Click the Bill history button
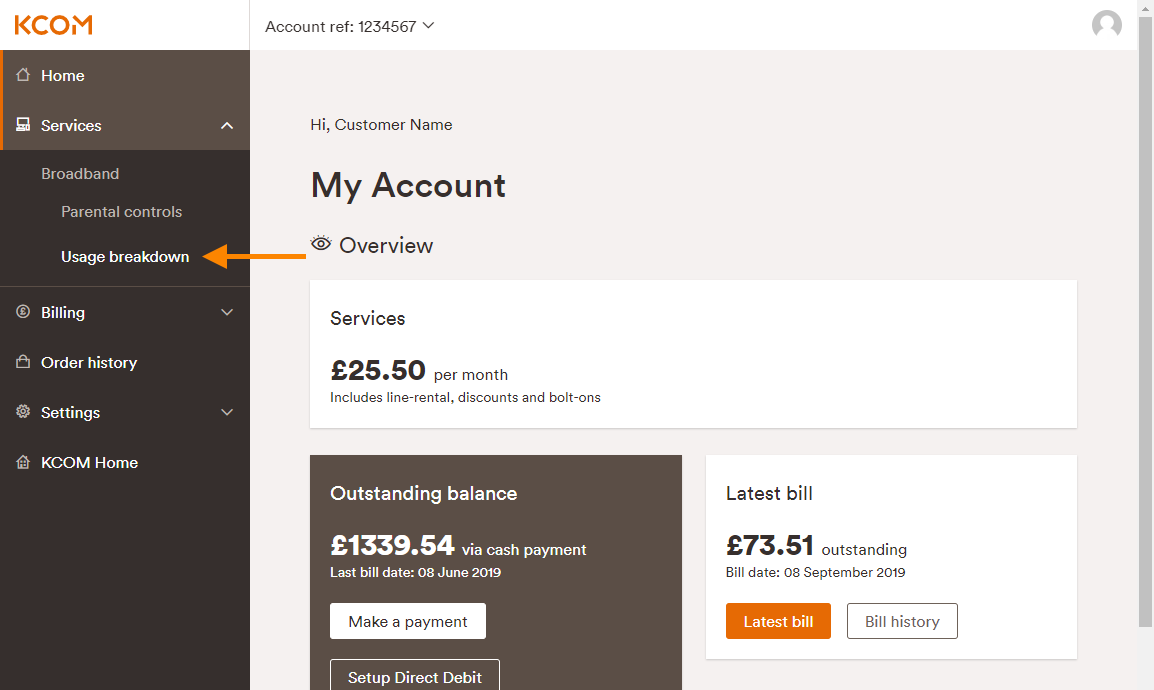The height and width of the screenshot is (690, 1154). click(x=902, y=621)
